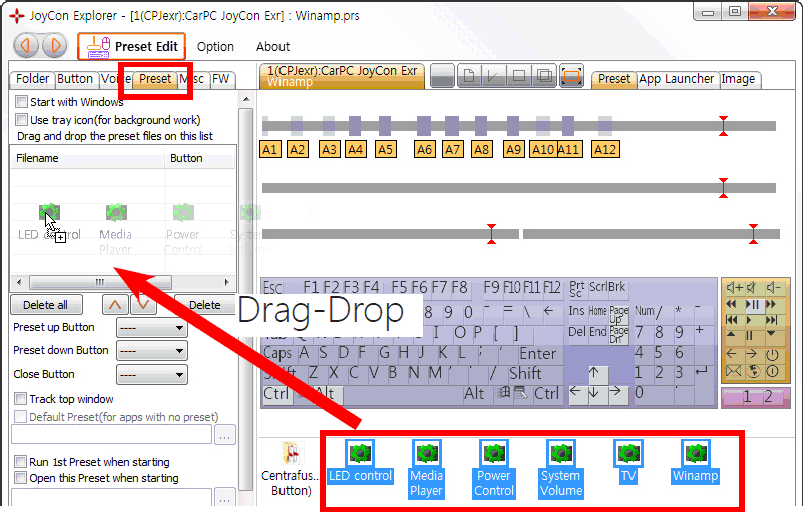The image size is (803, 512).
Task: Enable Open this Preset when starting
Action: coord(20,477)
